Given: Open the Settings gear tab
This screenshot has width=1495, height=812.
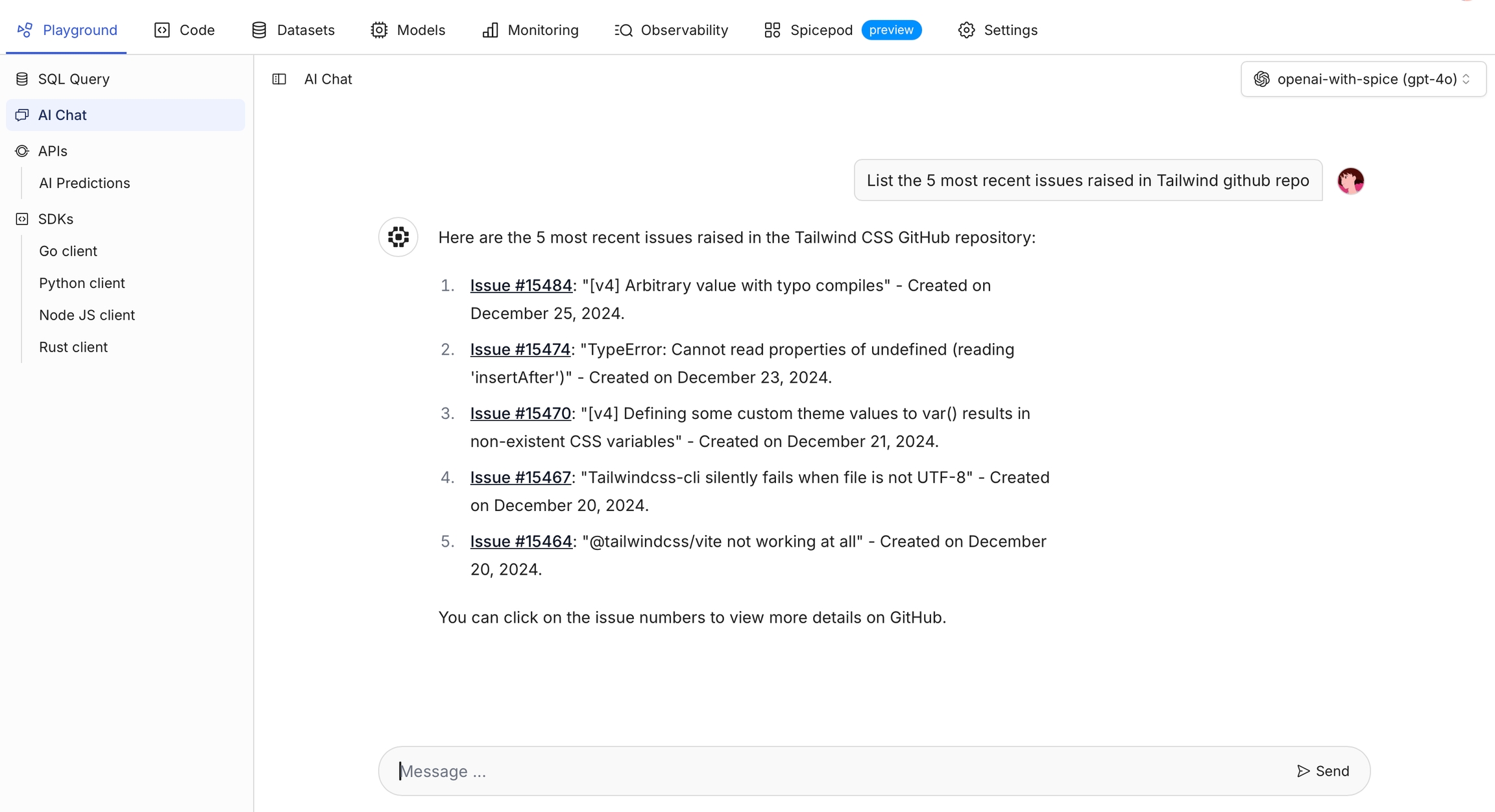Looking at the screenshot, I should click(x=998, y=30).
